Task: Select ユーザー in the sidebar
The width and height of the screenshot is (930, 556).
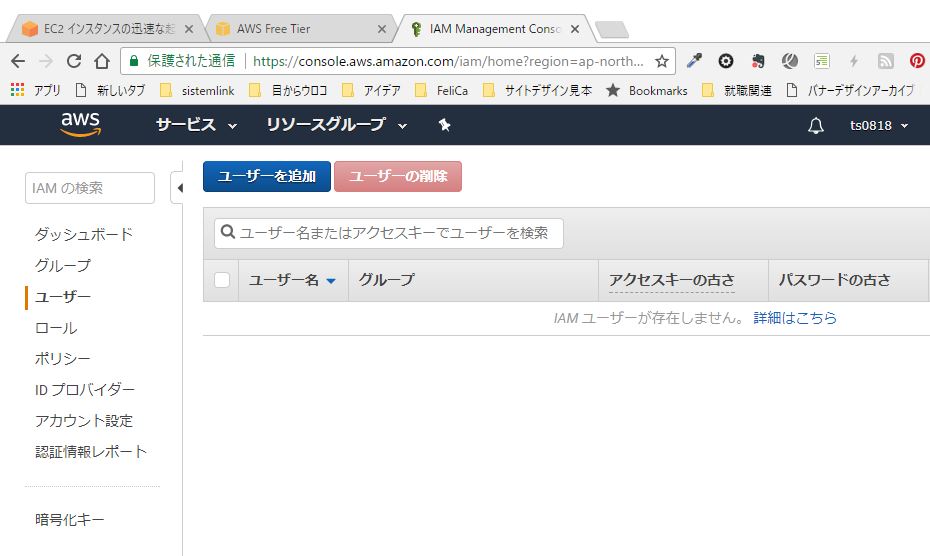Action: pos(63,297)
